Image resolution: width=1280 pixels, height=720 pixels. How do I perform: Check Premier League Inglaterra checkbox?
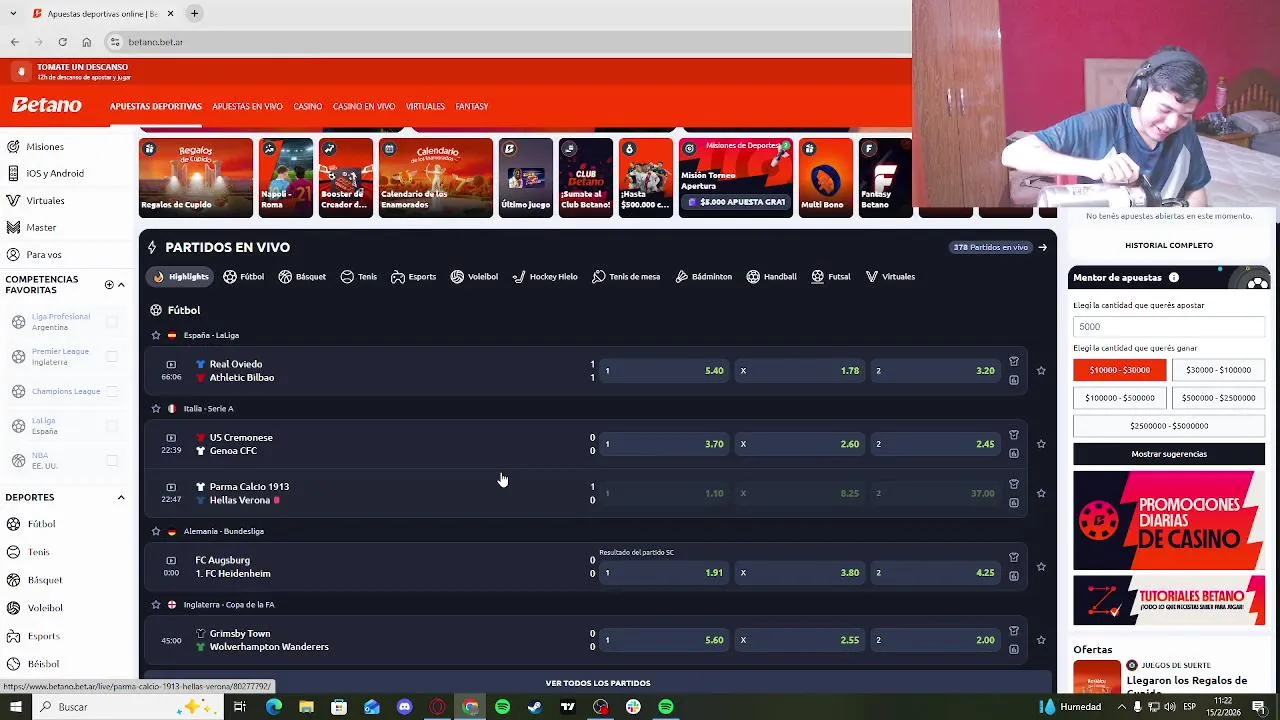click(112, 357)
